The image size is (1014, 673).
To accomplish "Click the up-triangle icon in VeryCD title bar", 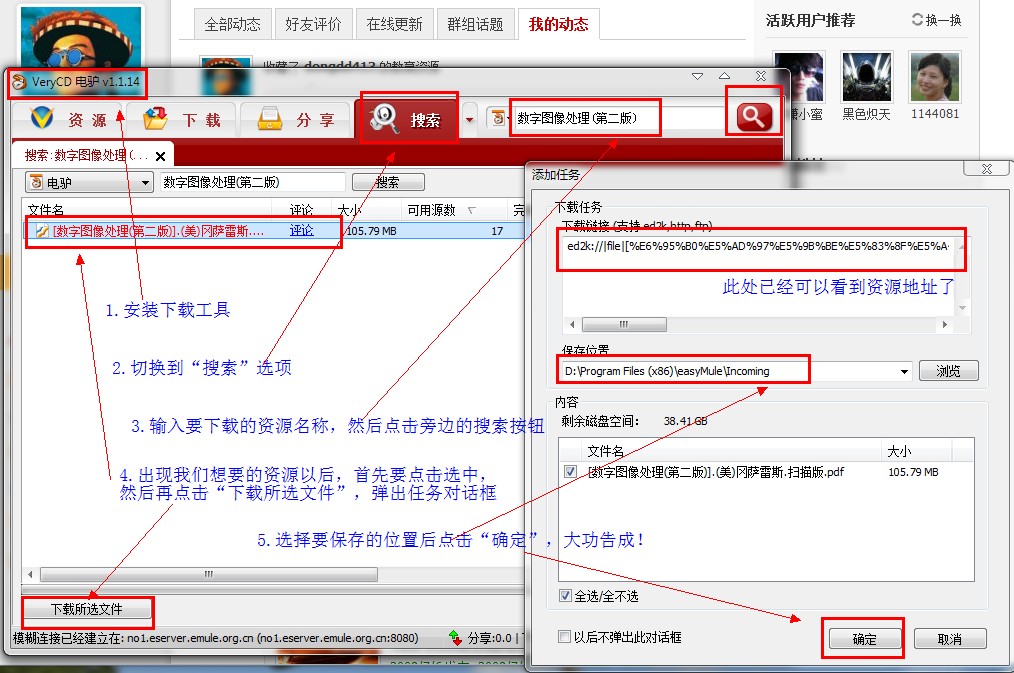I will point(724,76).
